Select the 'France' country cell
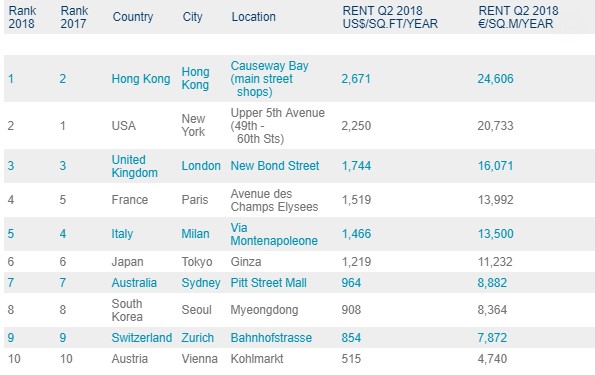The width and height of the screenshot is (595, 375). click(x=130, y=200)
